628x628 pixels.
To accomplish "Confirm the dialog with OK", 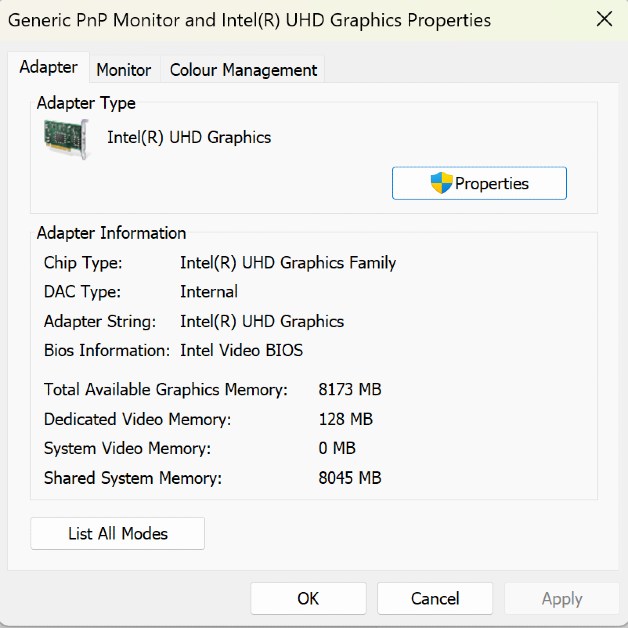I will point(308,598).
